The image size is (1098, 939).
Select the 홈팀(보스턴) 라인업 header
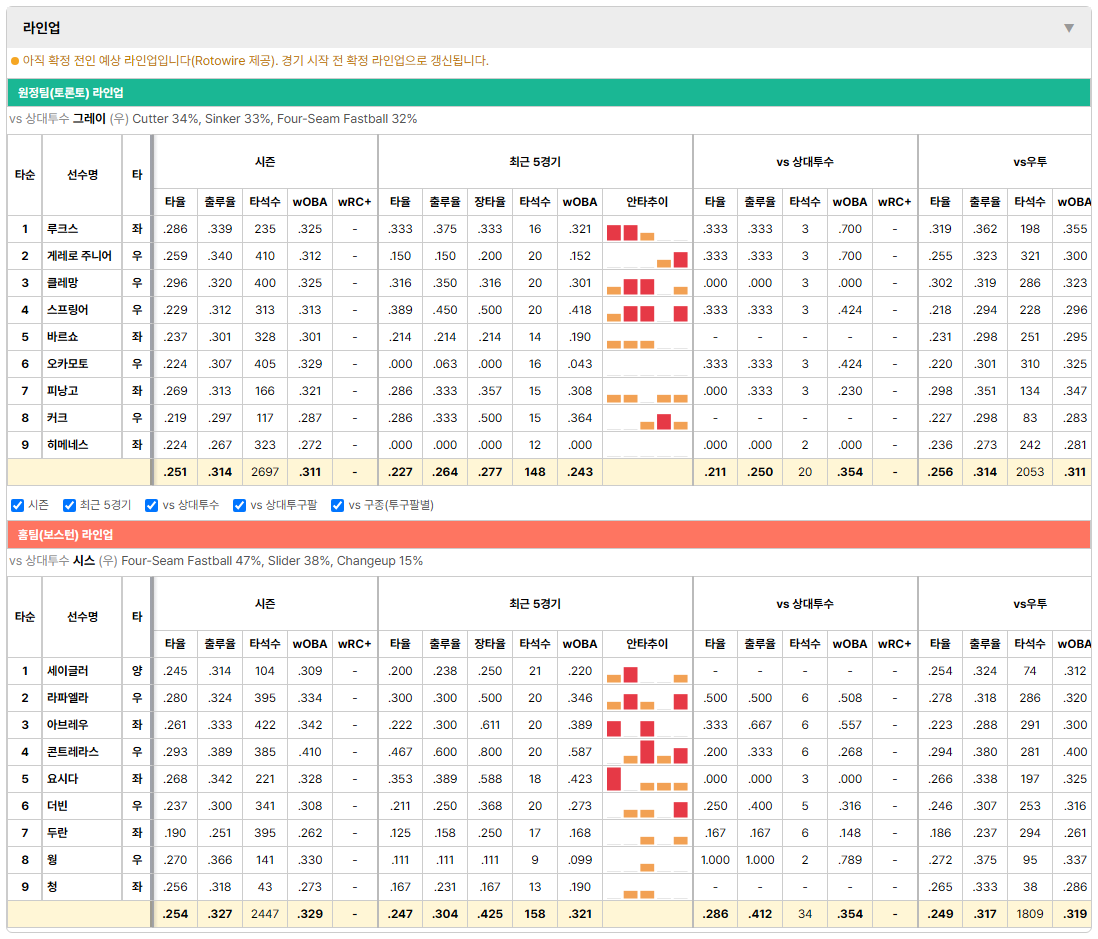(549, 534)
